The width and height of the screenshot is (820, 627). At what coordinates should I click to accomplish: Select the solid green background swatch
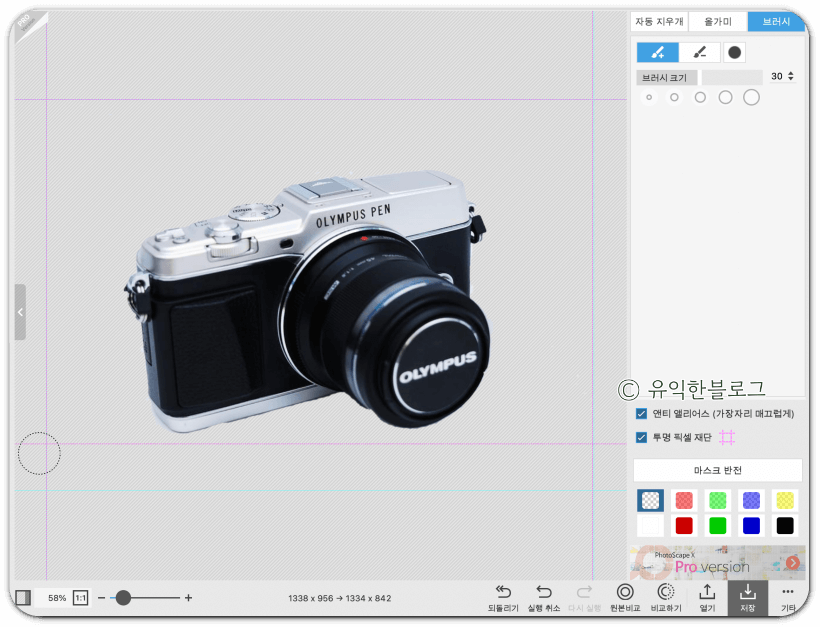point(718,526)
